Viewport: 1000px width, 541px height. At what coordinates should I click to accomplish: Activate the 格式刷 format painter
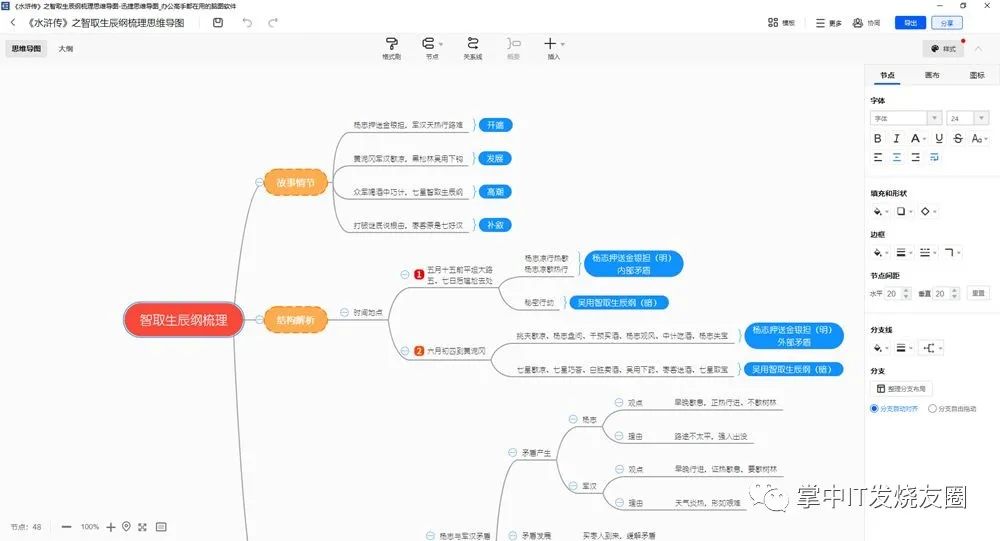(392, 48)
